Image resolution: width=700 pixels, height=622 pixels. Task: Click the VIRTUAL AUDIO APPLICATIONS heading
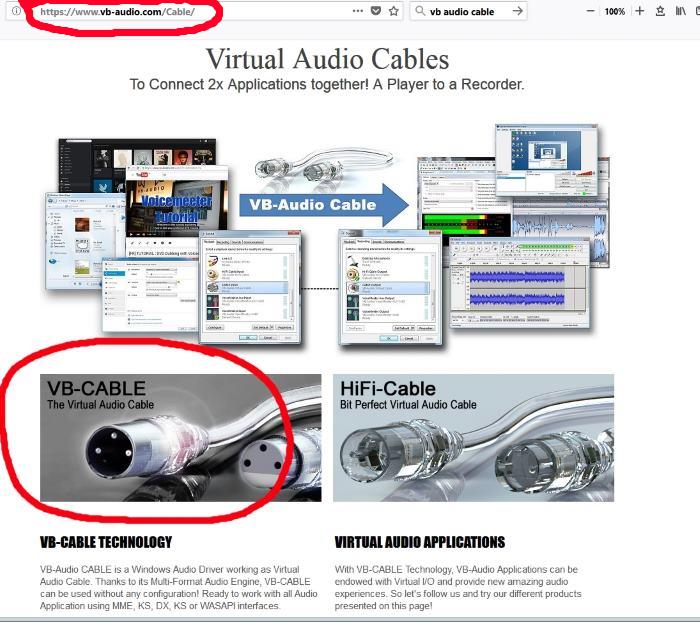tap(420, 542)
